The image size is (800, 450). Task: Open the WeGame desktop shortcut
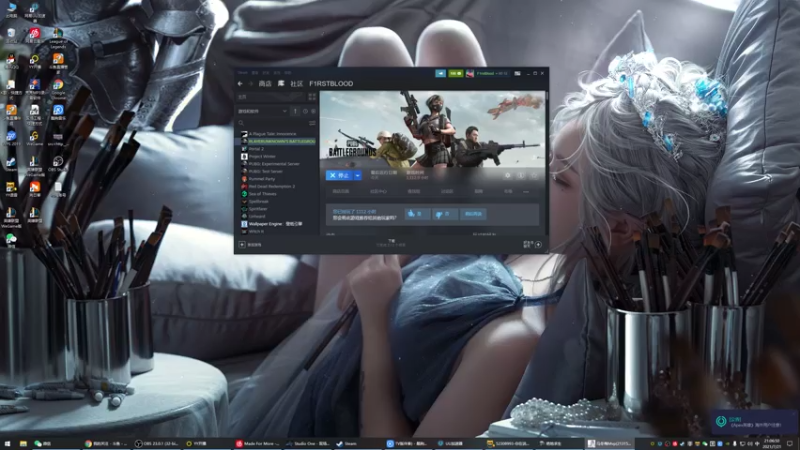[34, 138]
